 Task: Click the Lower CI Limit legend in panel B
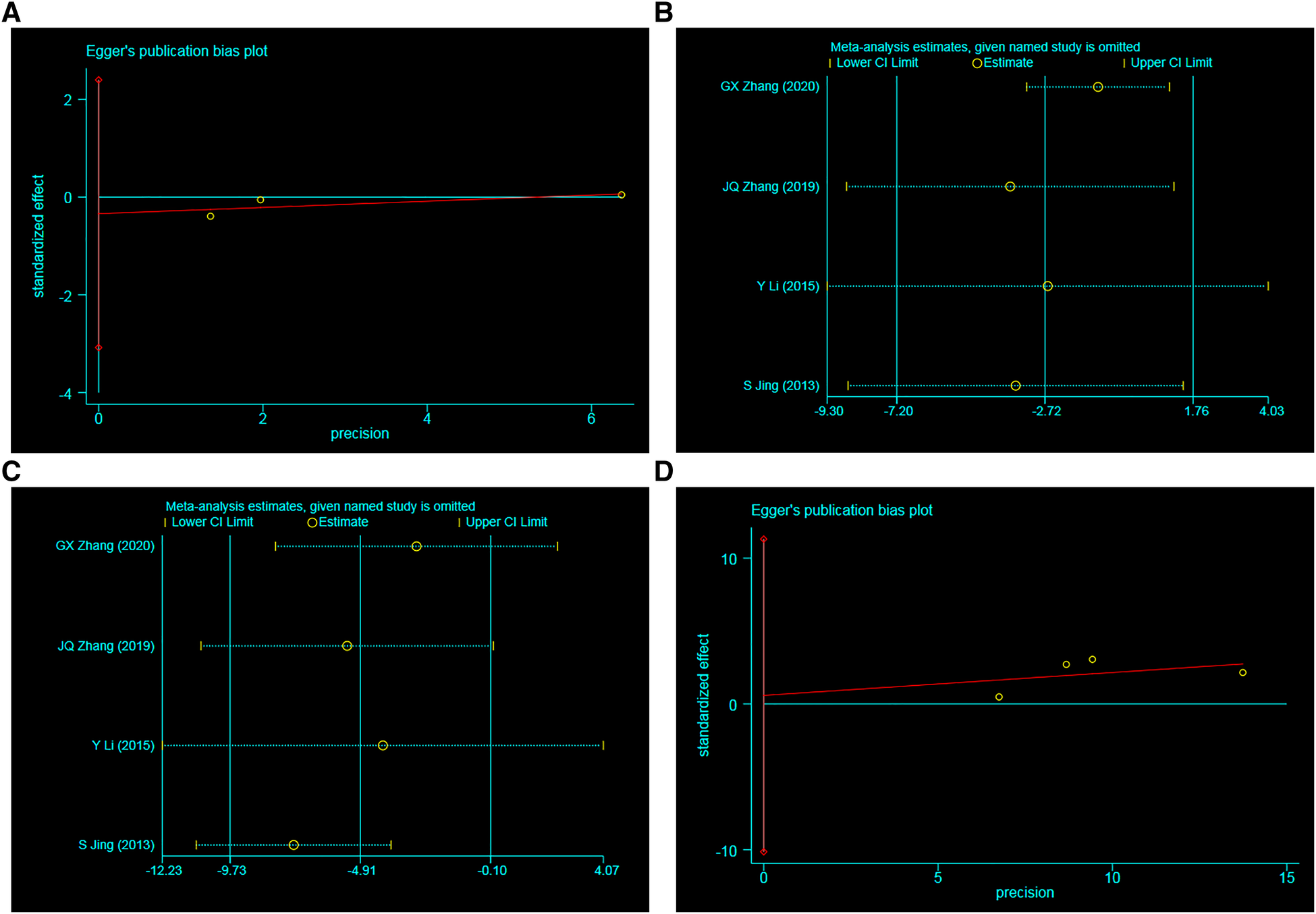click(x=876, y=63)
